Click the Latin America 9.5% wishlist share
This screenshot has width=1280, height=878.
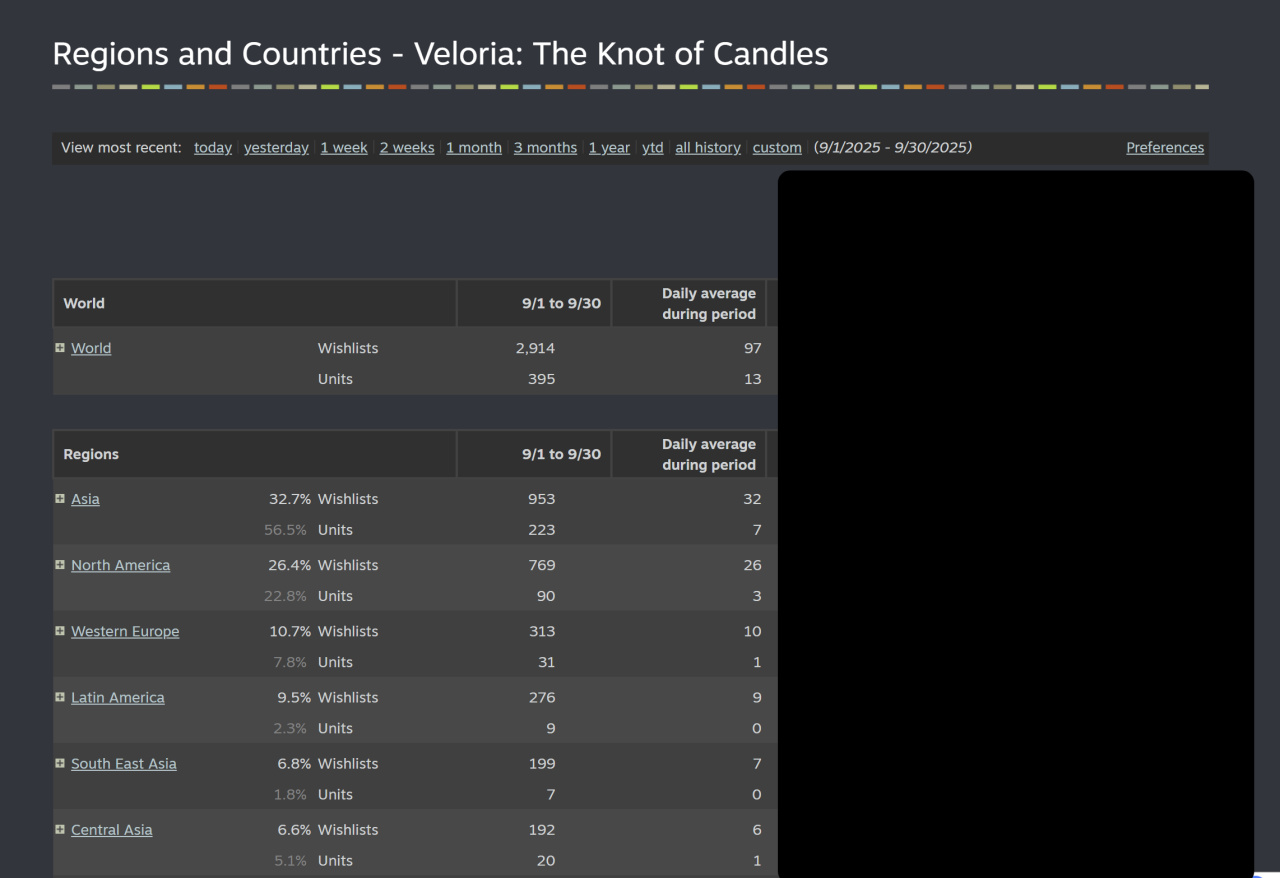294,697
